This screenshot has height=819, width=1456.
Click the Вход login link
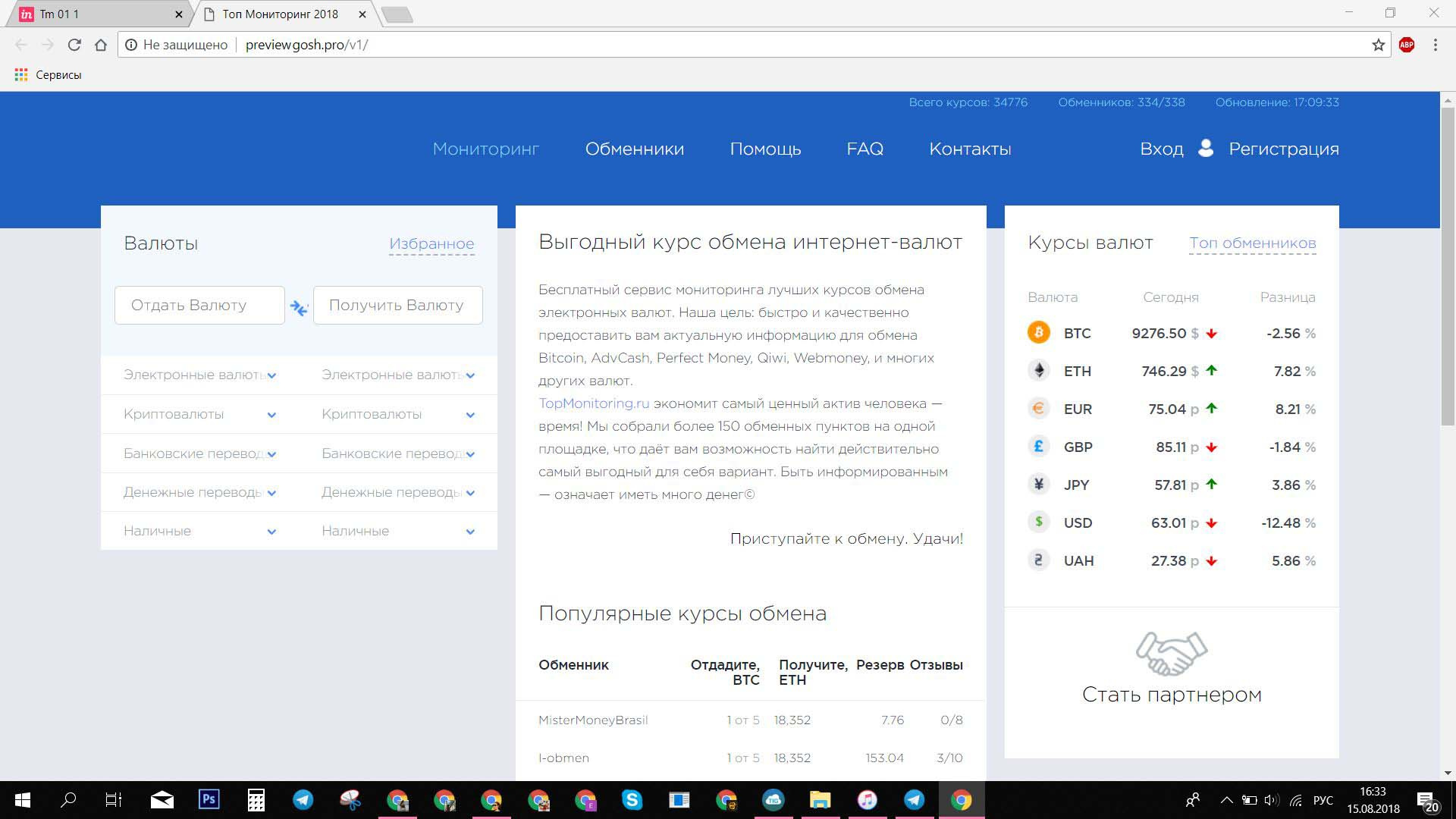tap(1162, 149)
